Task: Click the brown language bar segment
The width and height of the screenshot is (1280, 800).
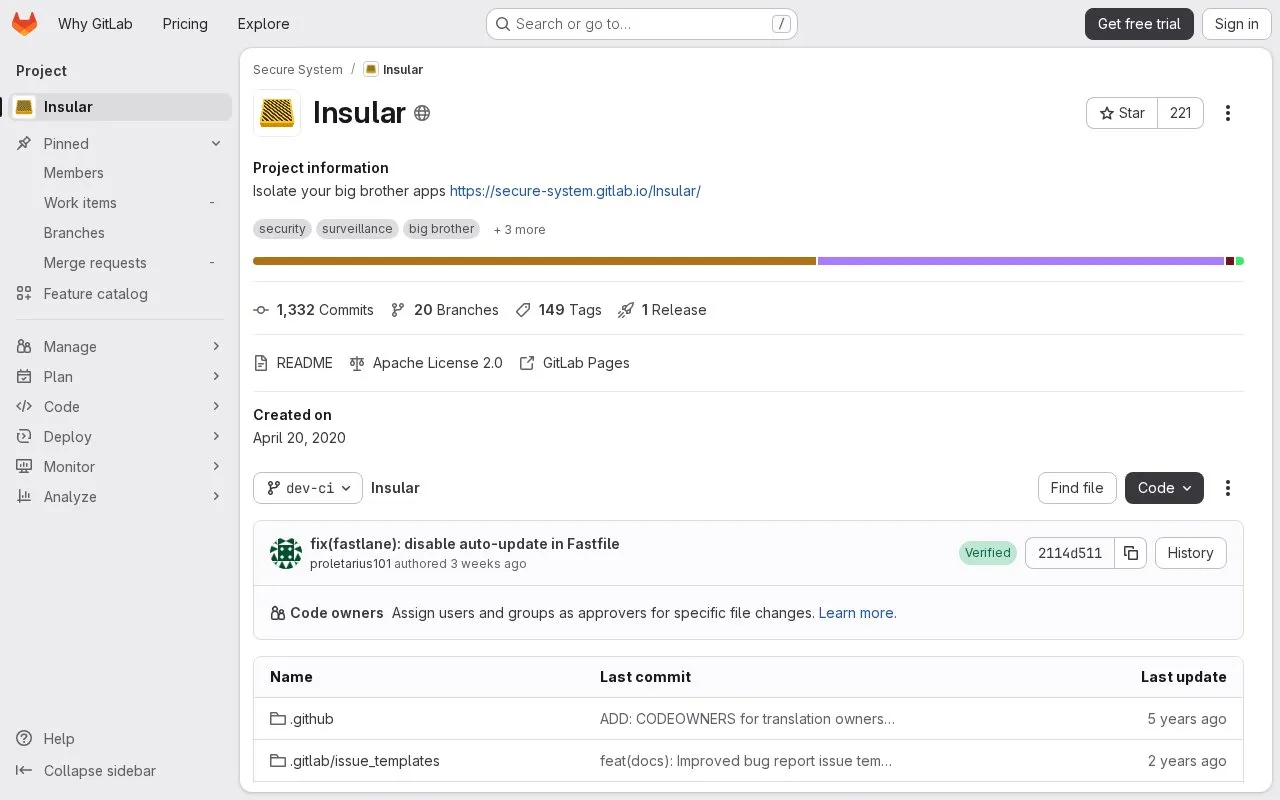Action: pyautogui.click(x=535, y=261)
